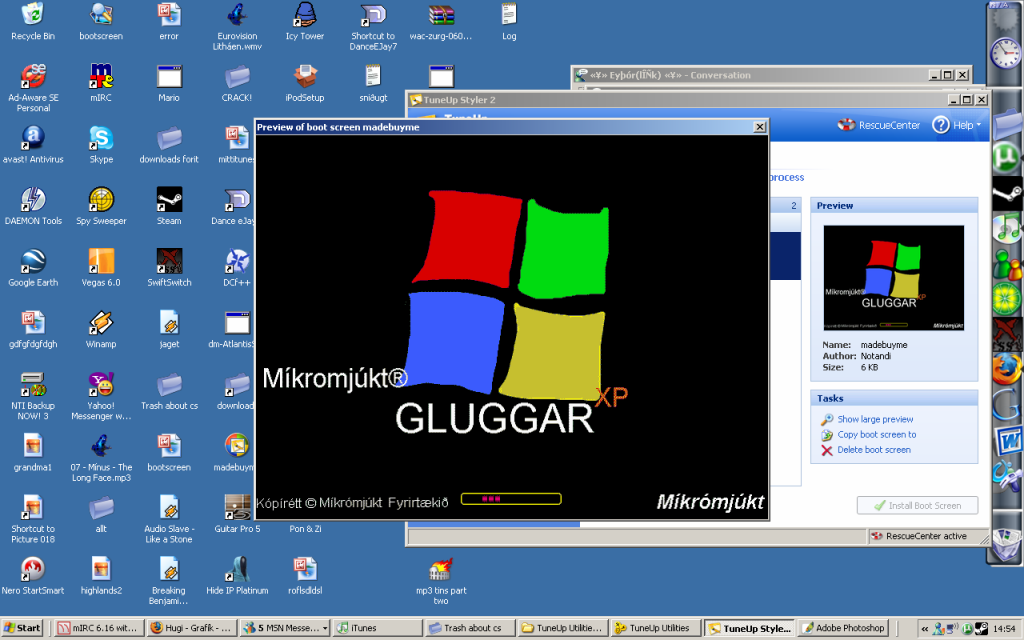
Task: Open the Help dropdown in TuneUp Styler
Action: coord(956,125)
